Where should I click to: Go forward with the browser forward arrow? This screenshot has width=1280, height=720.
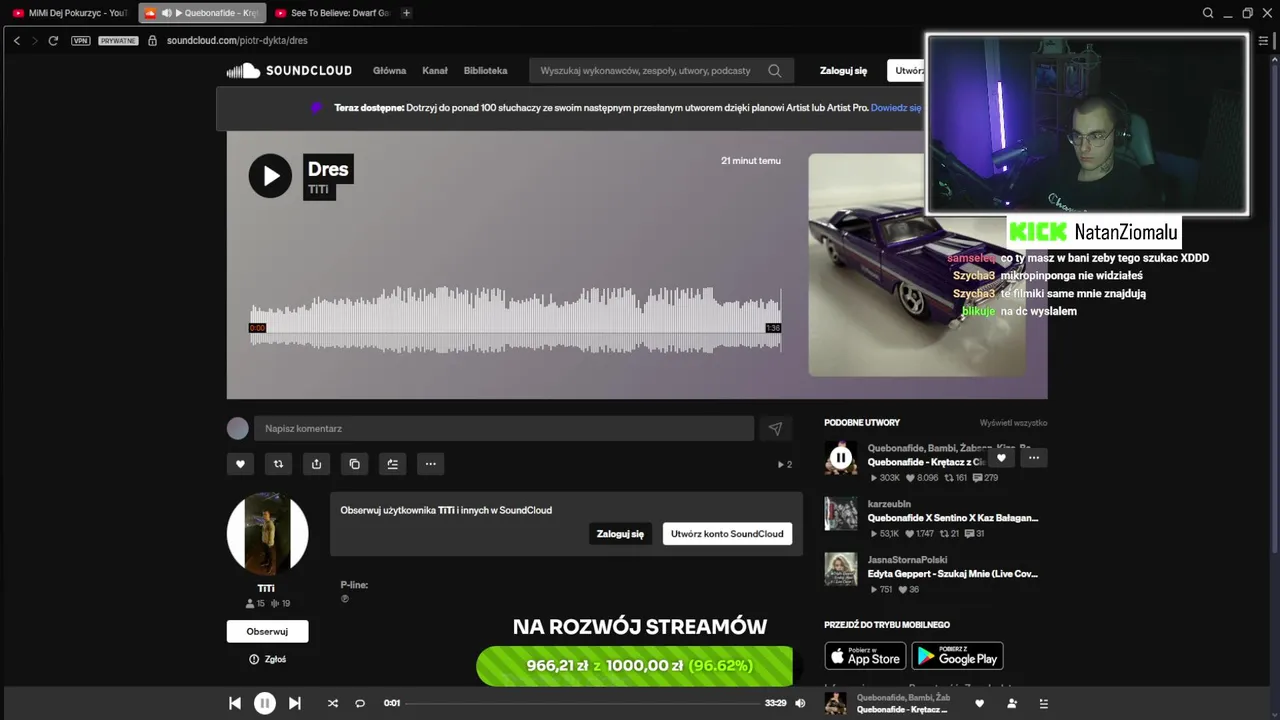point(34,41)
